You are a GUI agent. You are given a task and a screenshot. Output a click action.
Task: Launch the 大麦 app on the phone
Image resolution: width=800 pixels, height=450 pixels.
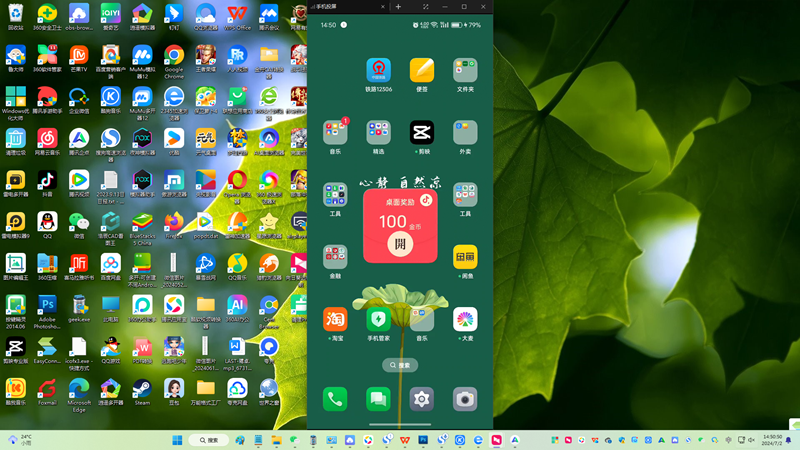pyautogui.click(x=465, y=319)
